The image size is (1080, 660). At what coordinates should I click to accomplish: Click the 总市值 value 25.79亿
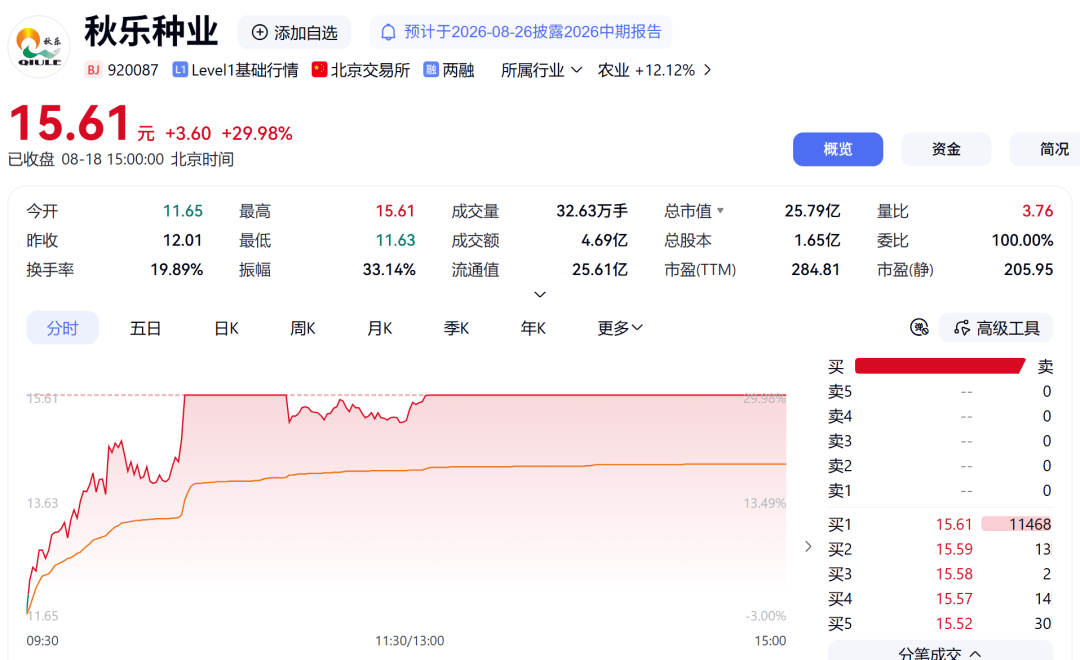click(813, 211)
